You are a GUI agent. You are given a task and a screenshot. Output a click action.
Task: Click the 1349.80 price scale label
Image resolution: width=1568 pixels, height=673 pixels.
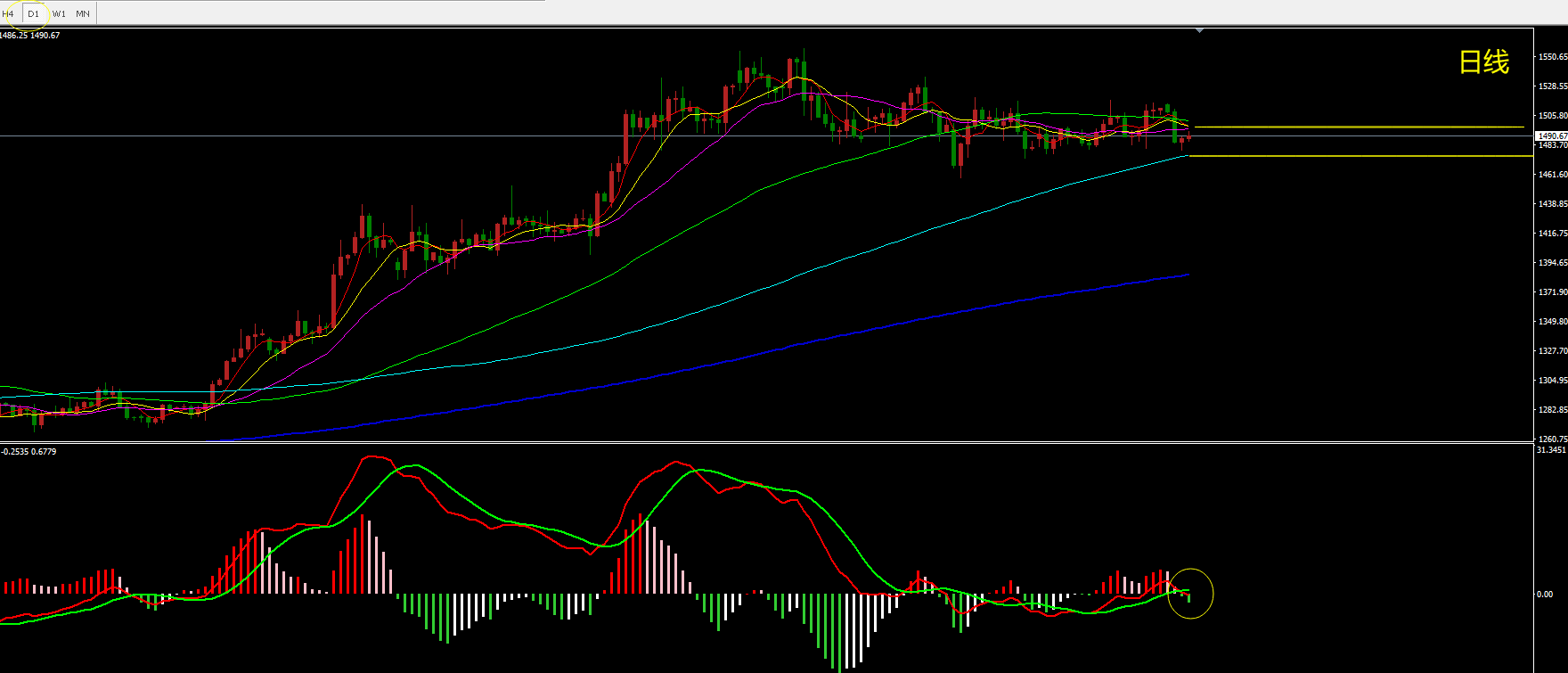tap(1553, 322)
